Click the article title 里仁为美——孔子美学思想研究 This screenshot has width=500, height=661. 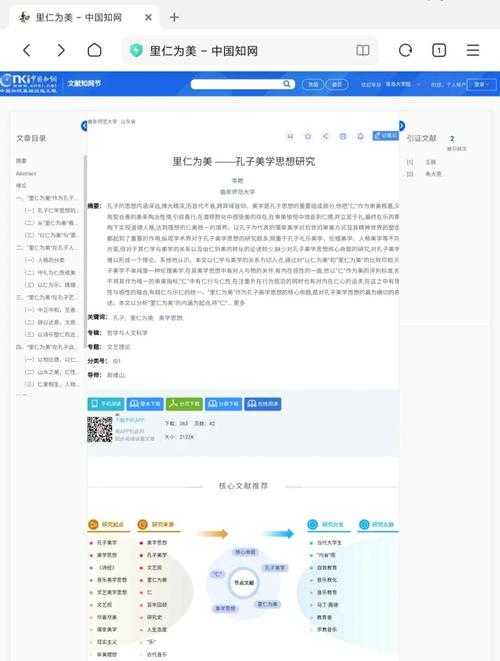click(x=244, y=161)
